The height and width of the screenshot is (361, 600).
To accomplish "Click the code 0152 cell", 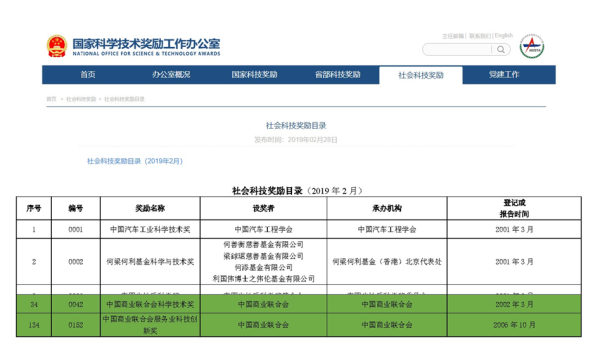I will (76, 325).
